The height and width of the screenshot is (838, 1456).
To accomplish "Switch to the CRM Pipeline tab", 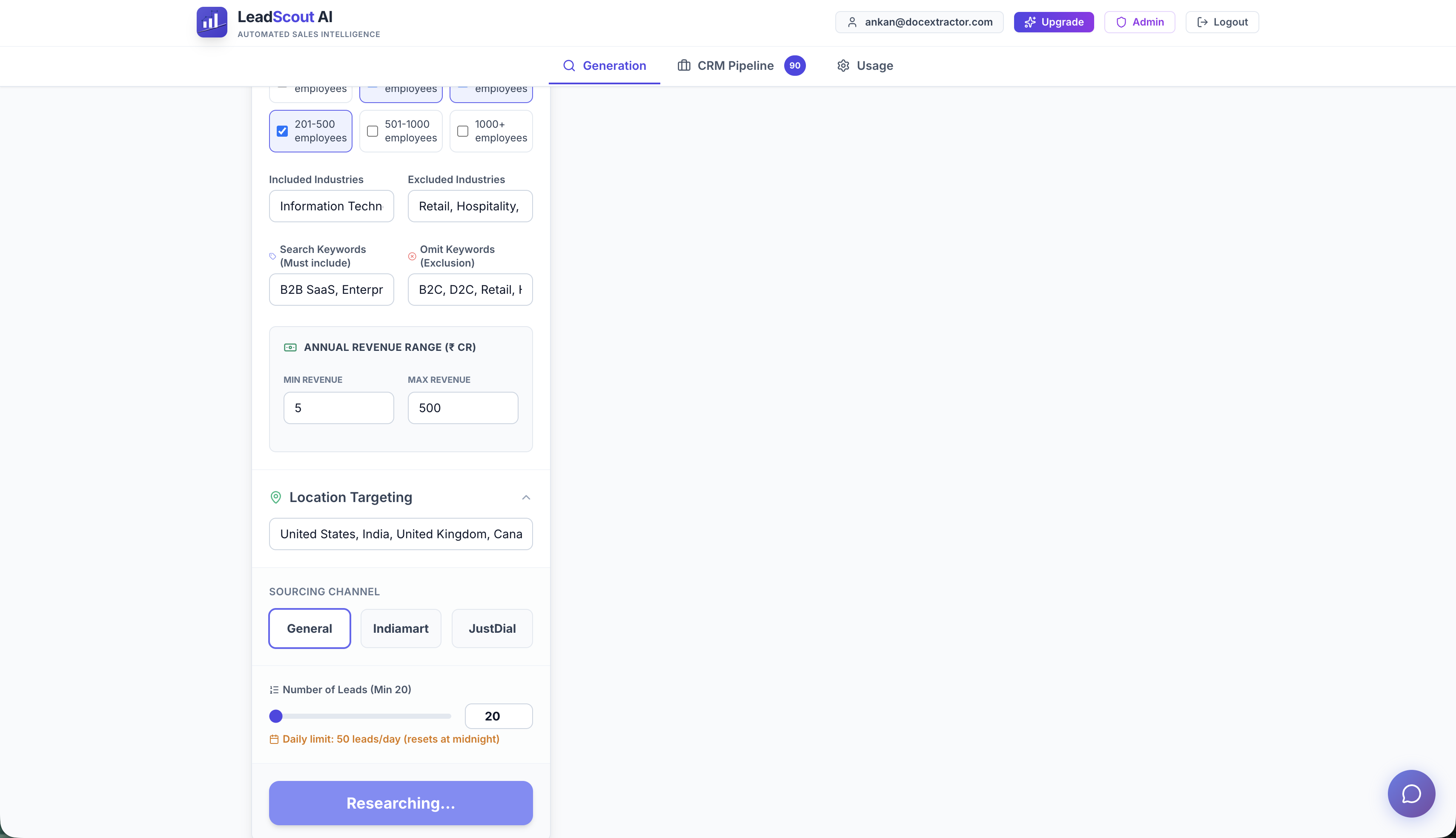I will [x=735, y=66].
